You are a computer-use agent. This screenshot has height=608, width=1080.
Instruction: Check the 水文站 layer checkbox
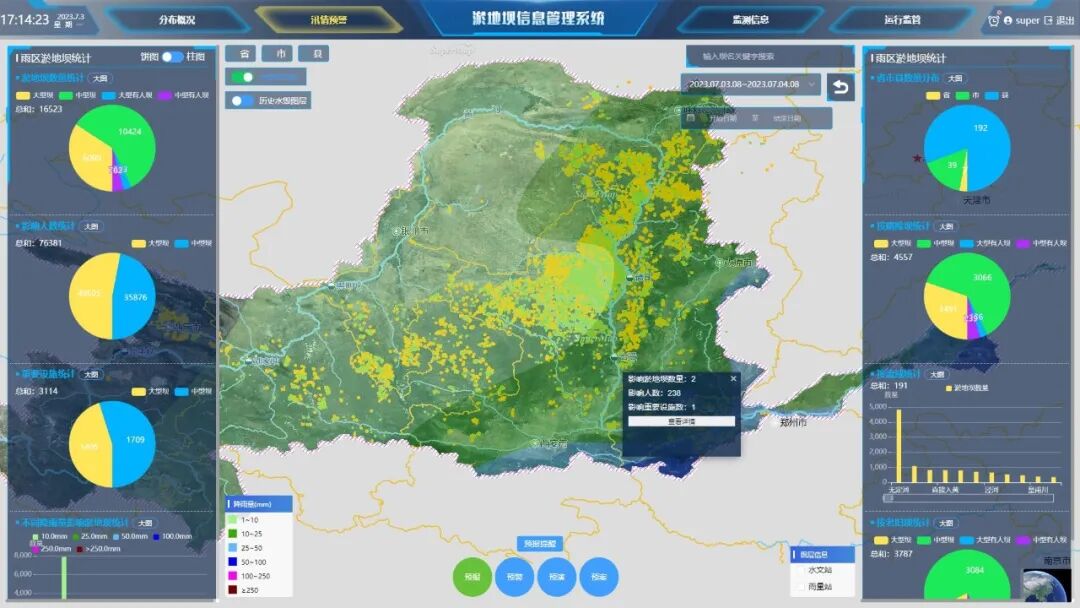800,570
